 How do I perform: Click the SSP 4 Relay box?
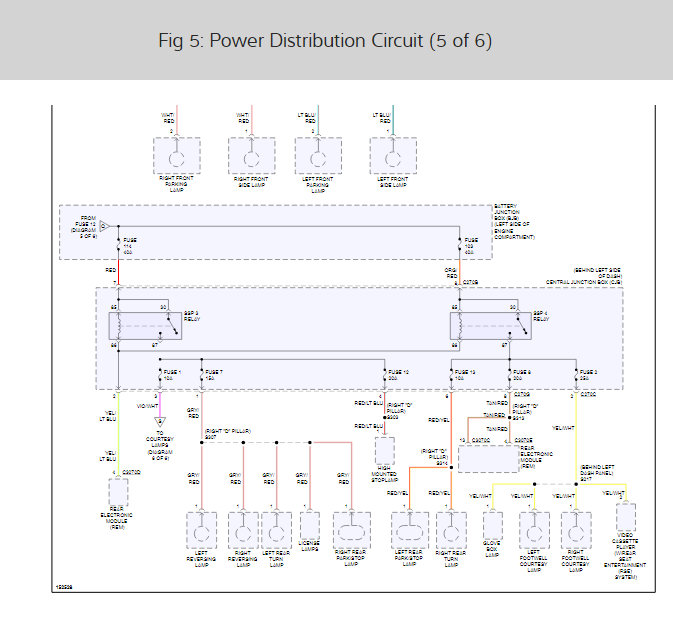click(x=491, y=326)
